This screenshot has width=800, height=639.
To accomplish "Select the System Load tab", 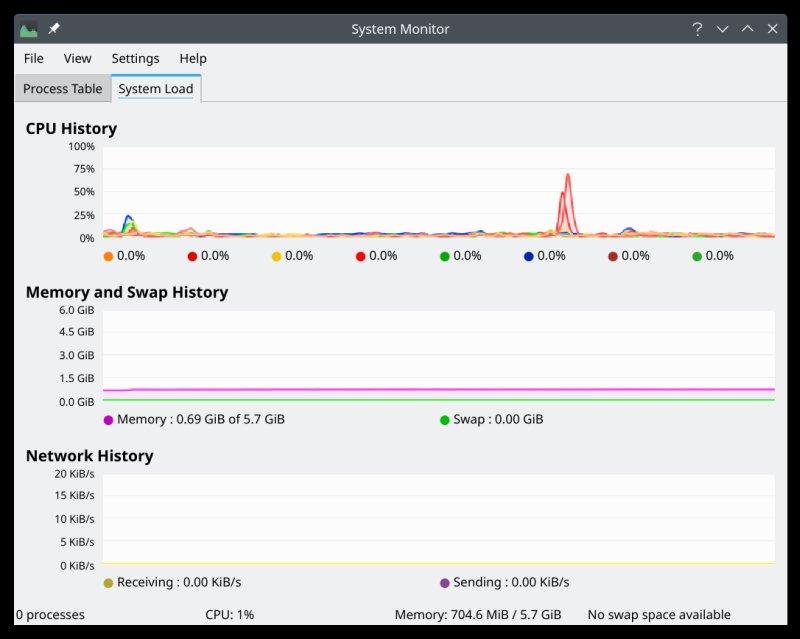I will pyautogui.click(x=156, y=89).
